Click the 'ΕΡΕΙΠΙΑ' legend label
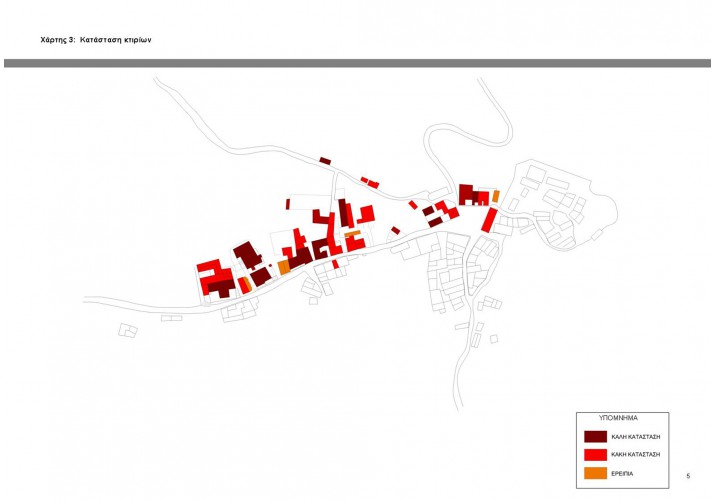 [622, 474]
